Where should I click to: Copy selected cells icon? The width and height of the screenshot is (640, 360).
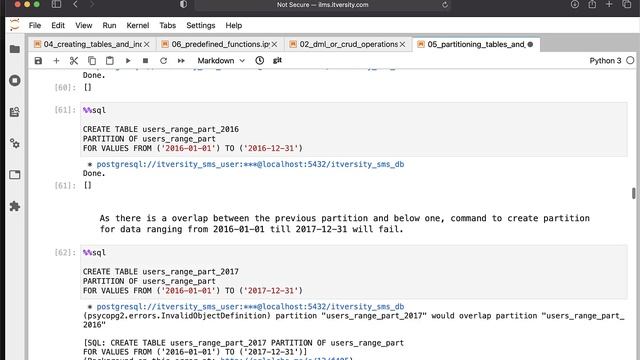tap(92, 60)
